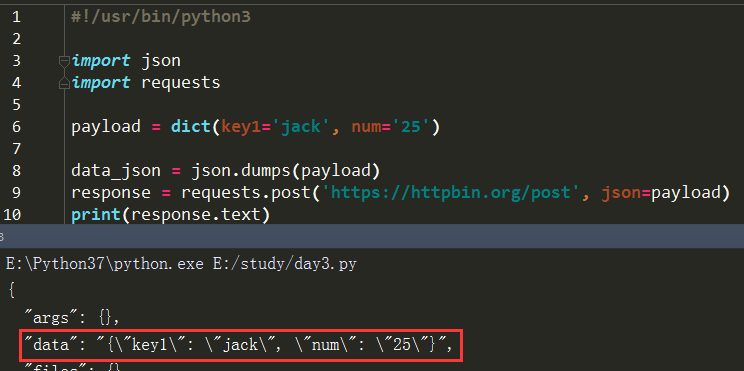744x371 pixels.
Task: Click the 'https://httpbin.org/post' URL string
Action: tap(450, 193)
